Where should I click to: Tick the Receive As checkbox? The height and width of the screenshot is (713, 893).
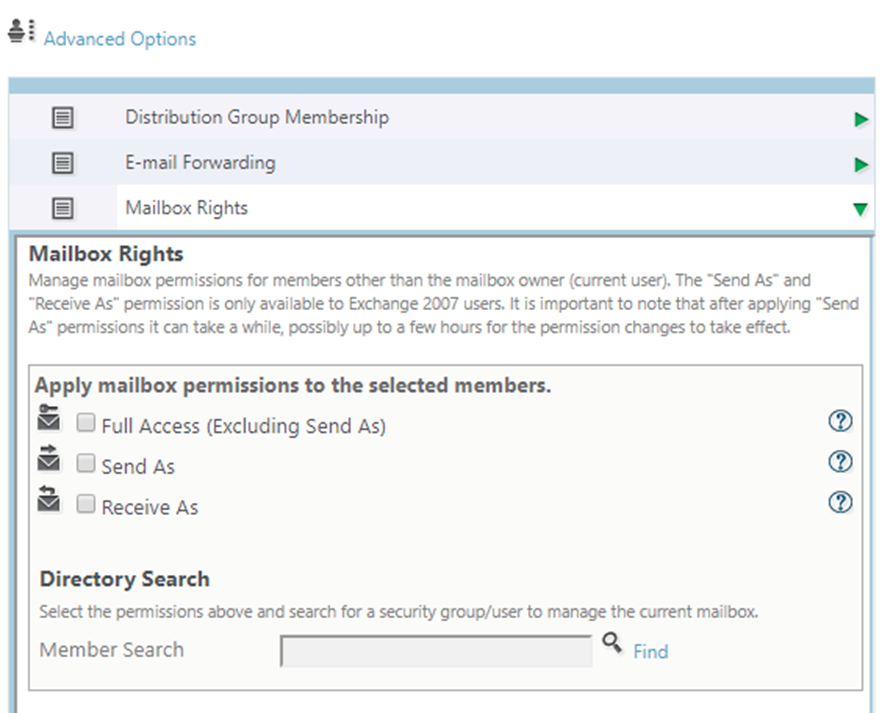(86, 504)
